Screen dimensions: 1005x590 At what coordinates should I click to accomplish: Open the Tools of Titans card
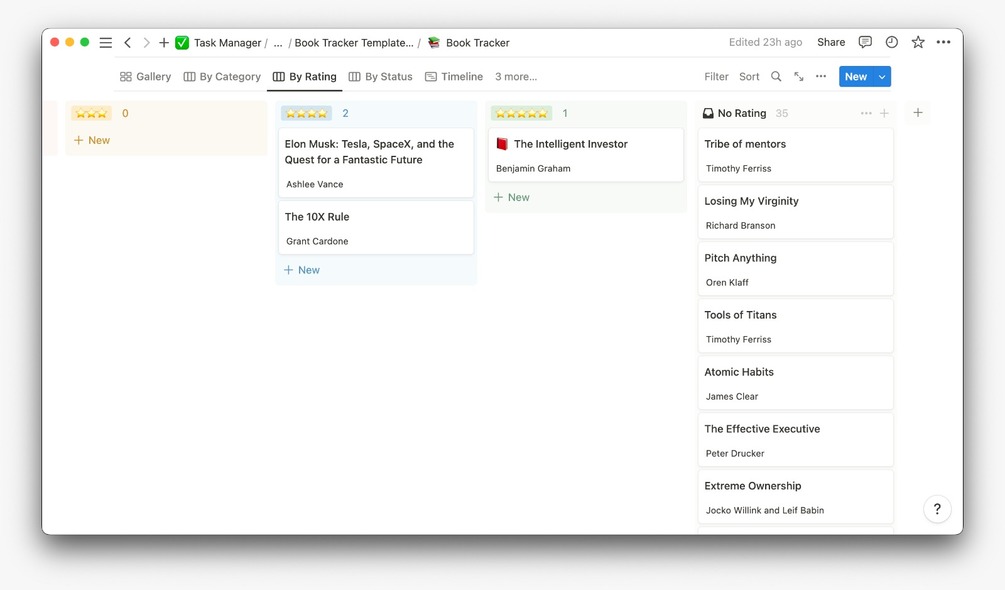click(x=795, y=326)
